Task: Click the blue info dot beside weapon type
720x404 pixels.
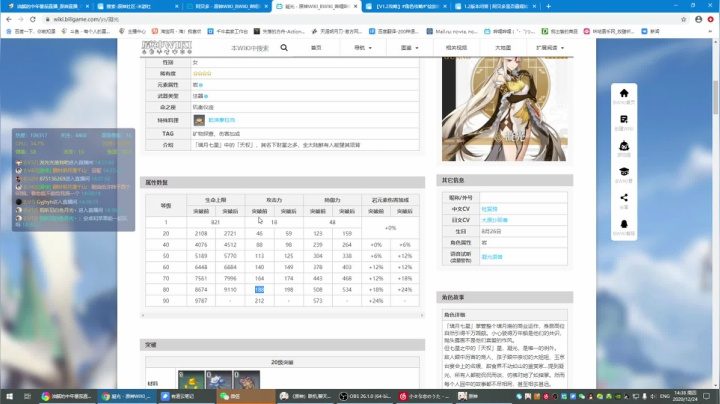Action: coord(206,96)
